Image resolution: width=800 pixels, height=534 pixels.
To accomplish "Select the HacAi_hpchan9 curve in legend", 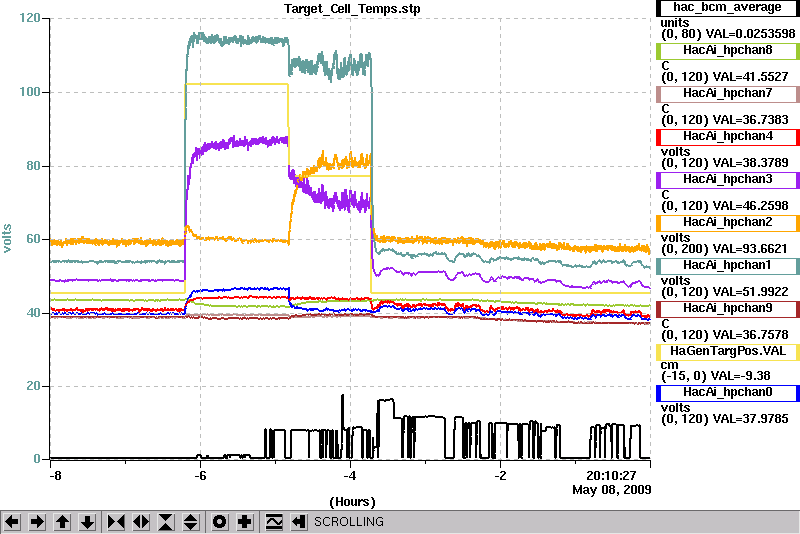I will (728, 309).
